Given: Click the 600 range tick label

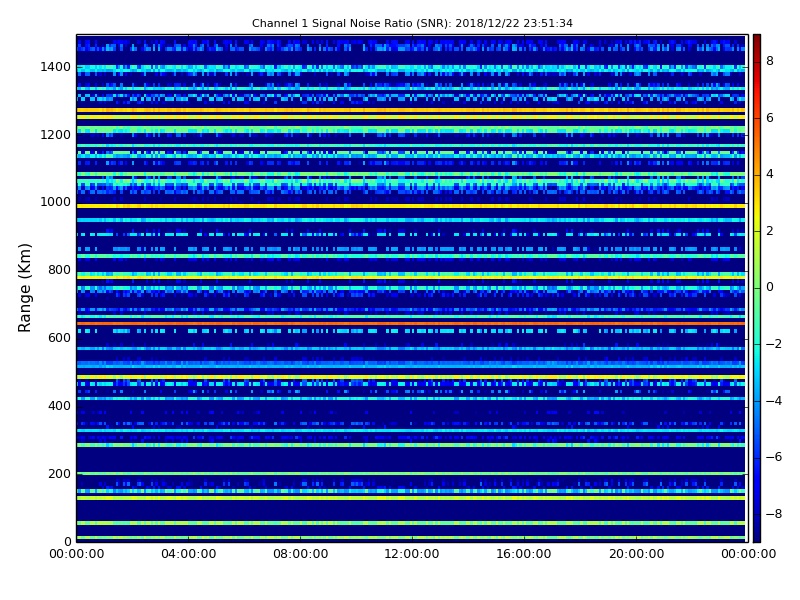Looking at the screenshot, I should point(59,338).
